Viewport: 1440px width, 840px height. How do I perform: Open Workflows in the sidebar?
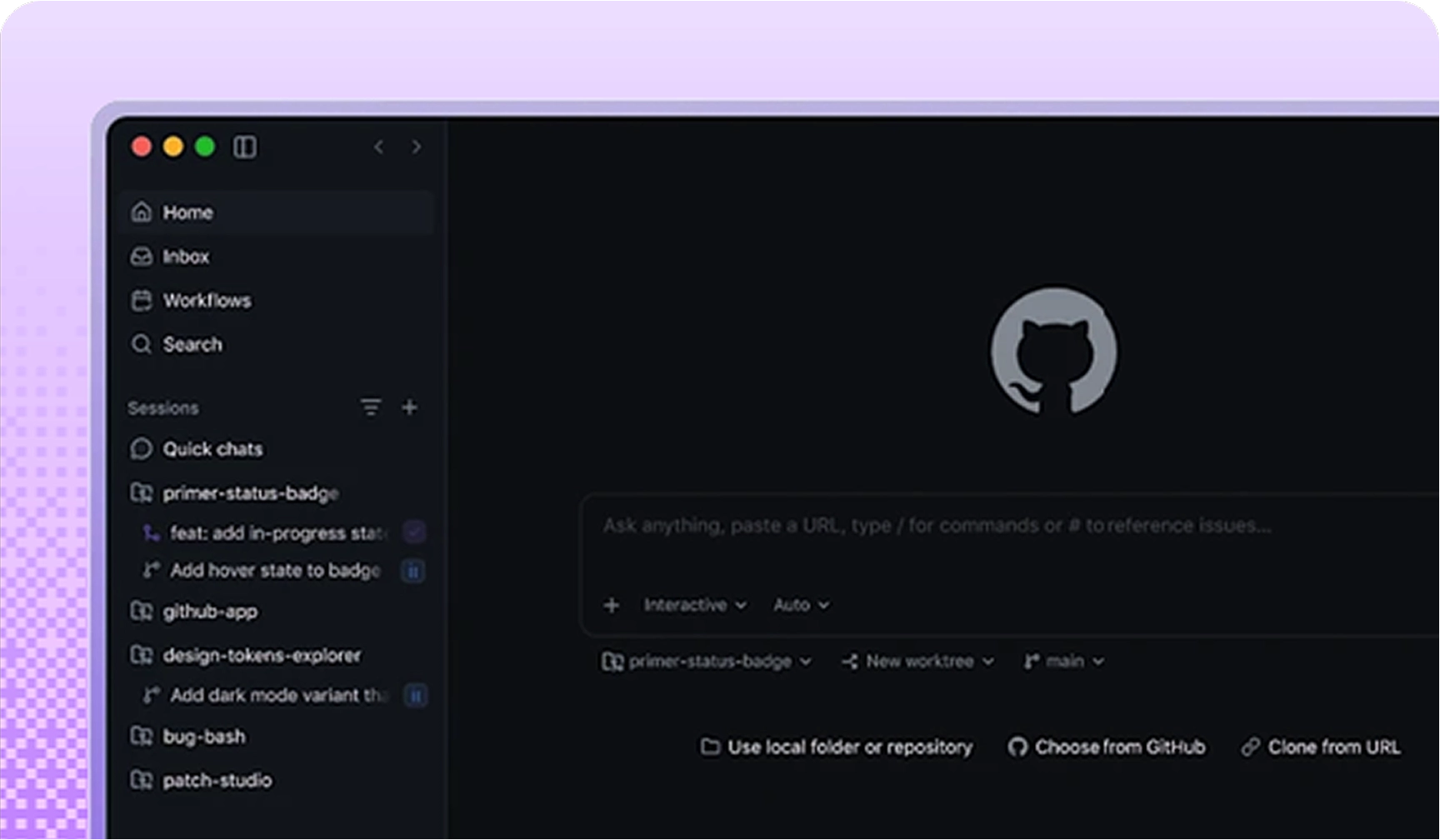pyautogui.click(x=276, y=301)
